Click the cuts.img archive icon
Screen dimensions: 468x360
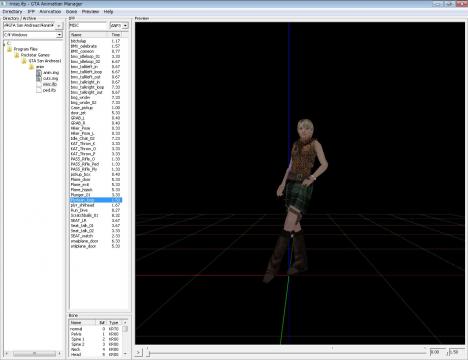39,79
